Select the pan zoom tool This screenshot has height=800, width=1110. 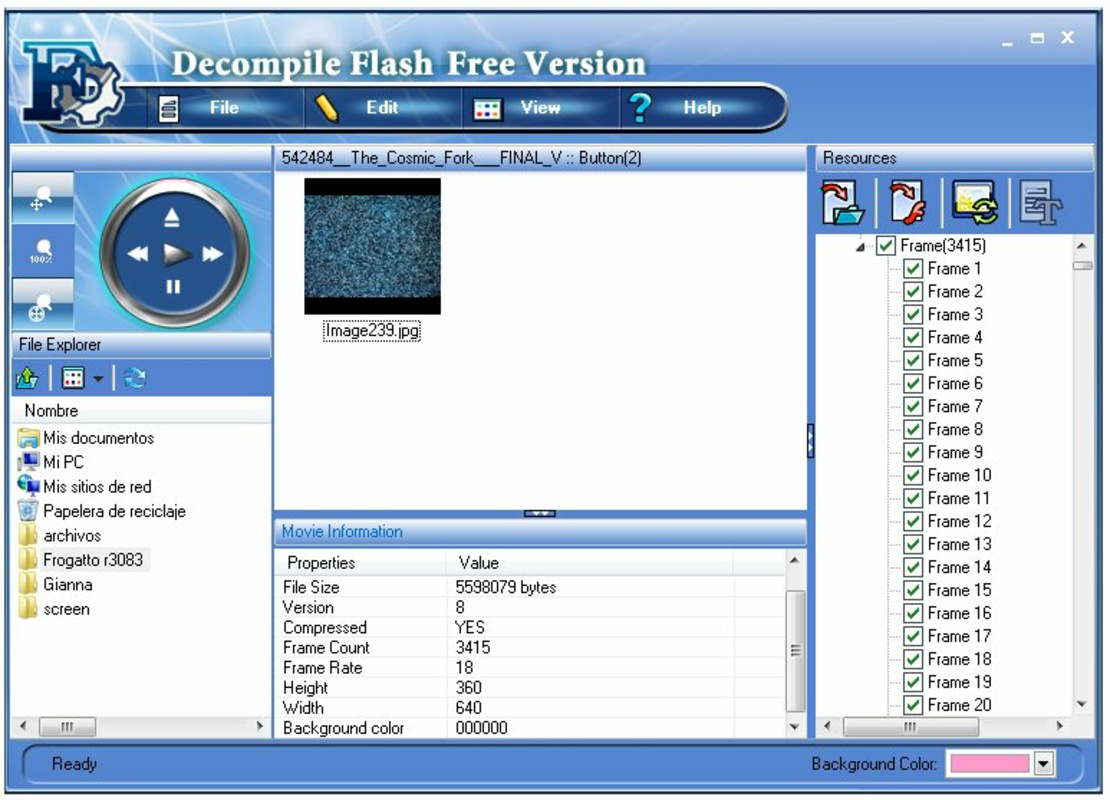(x=42, y=198)
